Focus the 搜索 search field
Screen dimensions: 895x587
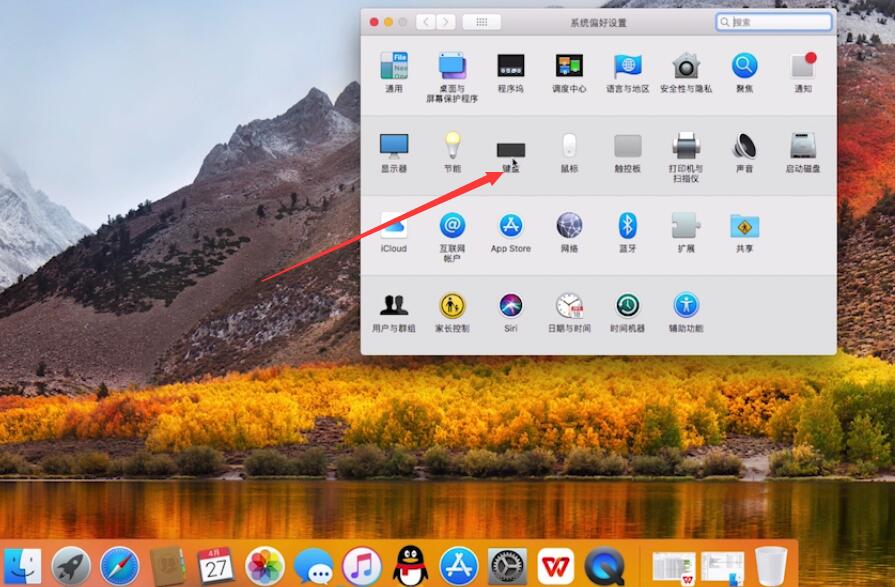pyautogui.click(x=774, y=22)
